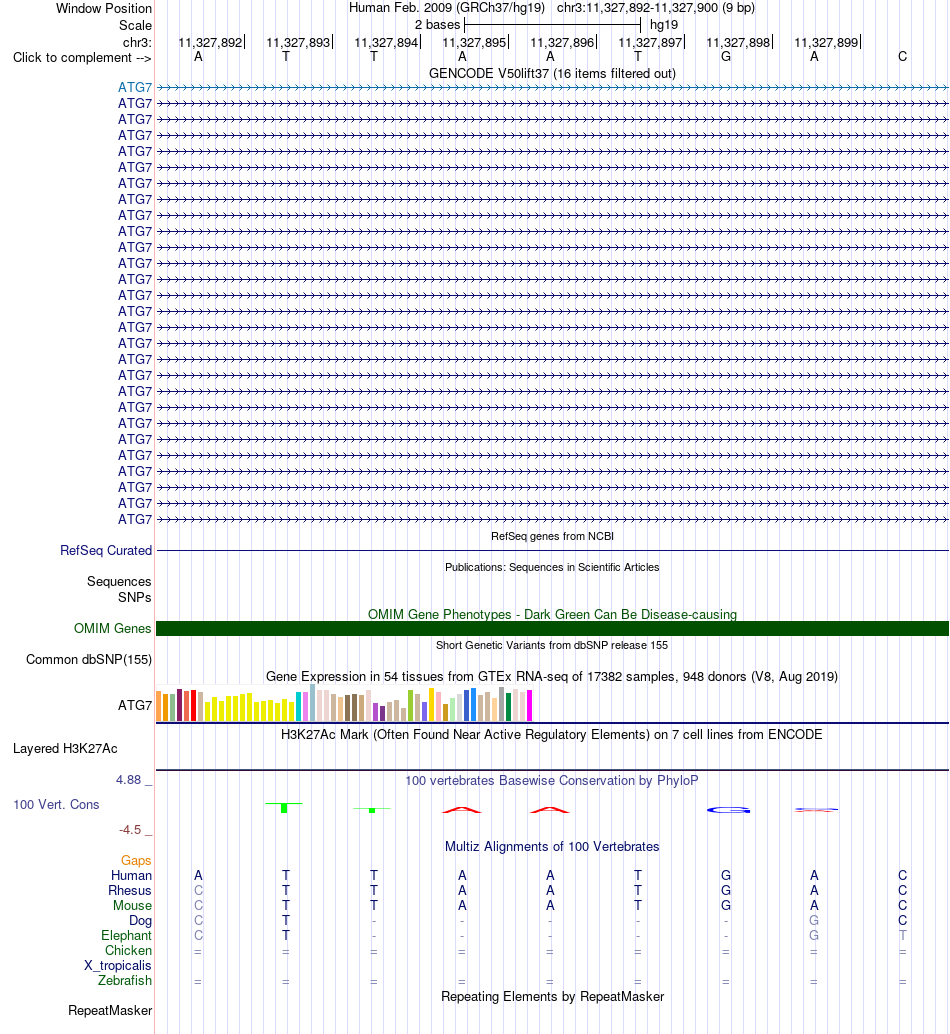Open the 'Repeating Elements by RepeatMasker' title
Image resolution: width=950 pixels, height=1034 pixels.
(x=552, y=996)
